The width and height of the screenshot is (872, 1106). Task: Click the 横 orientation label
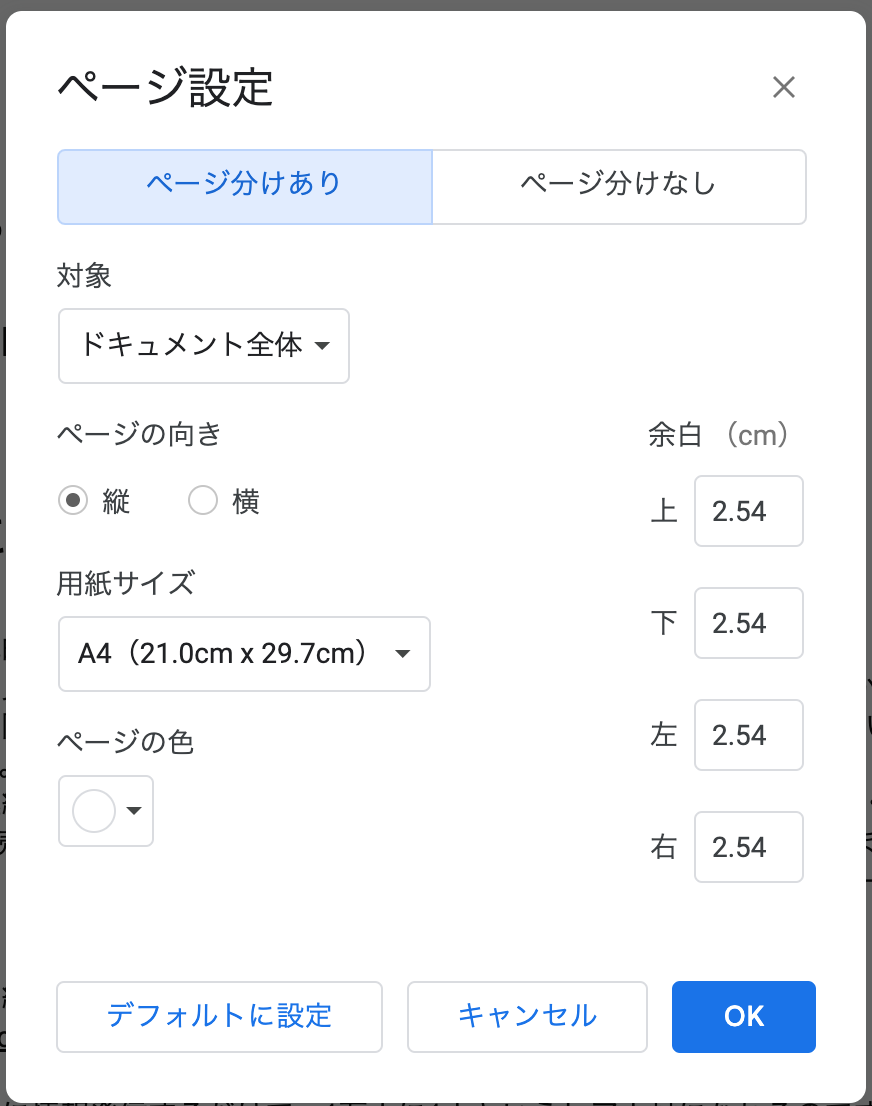tap(246, 501)
